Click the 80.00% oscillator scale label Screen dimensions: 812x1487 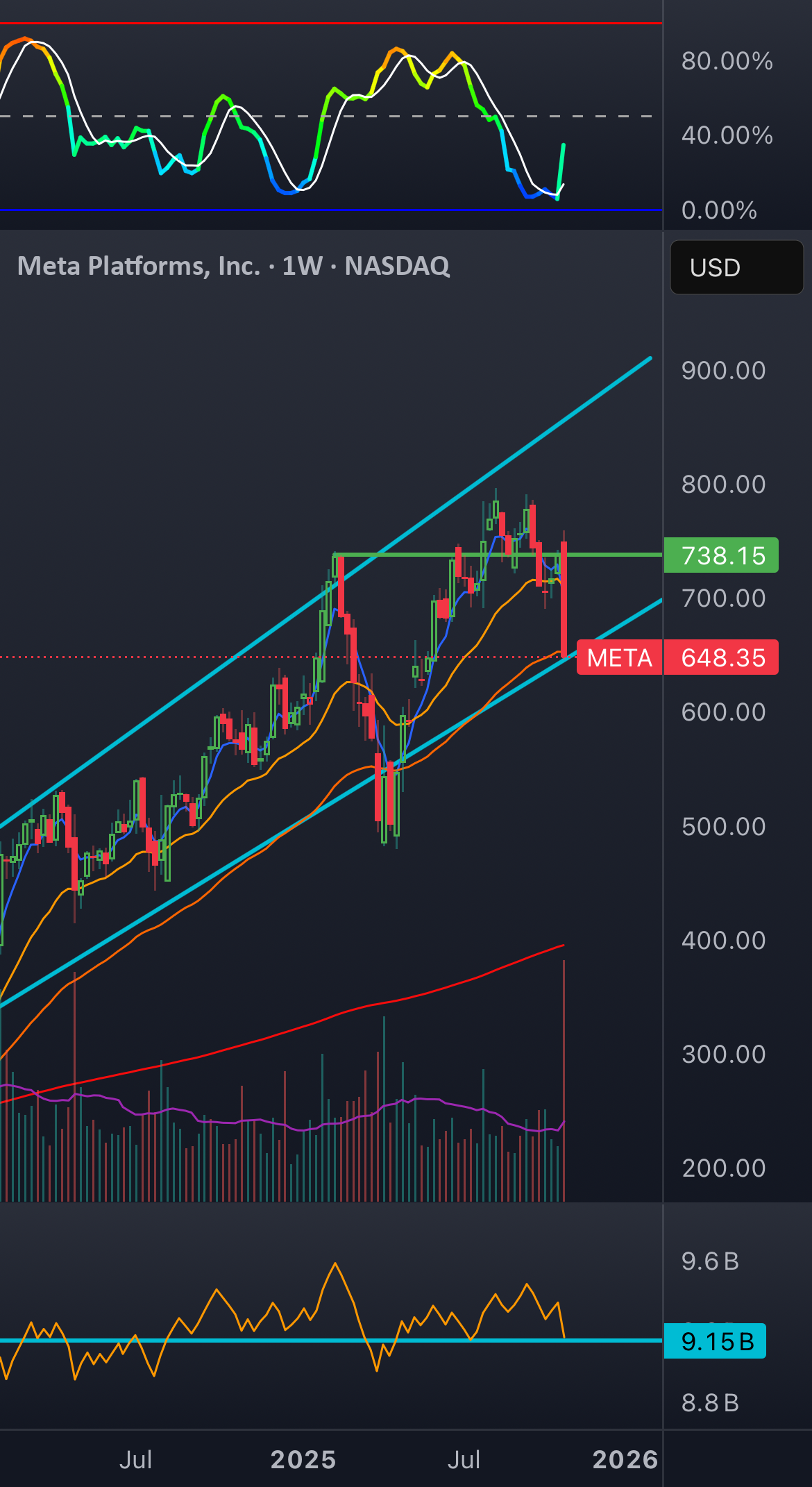click(727, 61)
